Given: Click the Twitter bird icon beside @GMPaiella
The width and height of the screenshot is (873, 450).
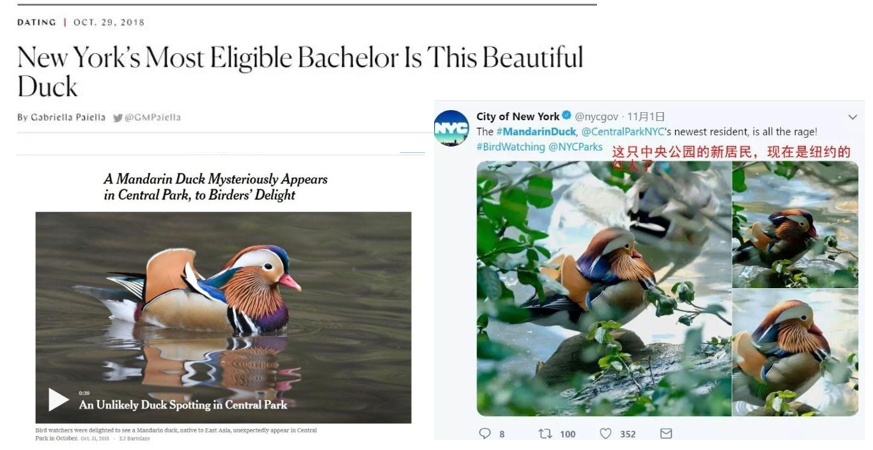Looking at the screenshot, I should (x=118, y=118).
